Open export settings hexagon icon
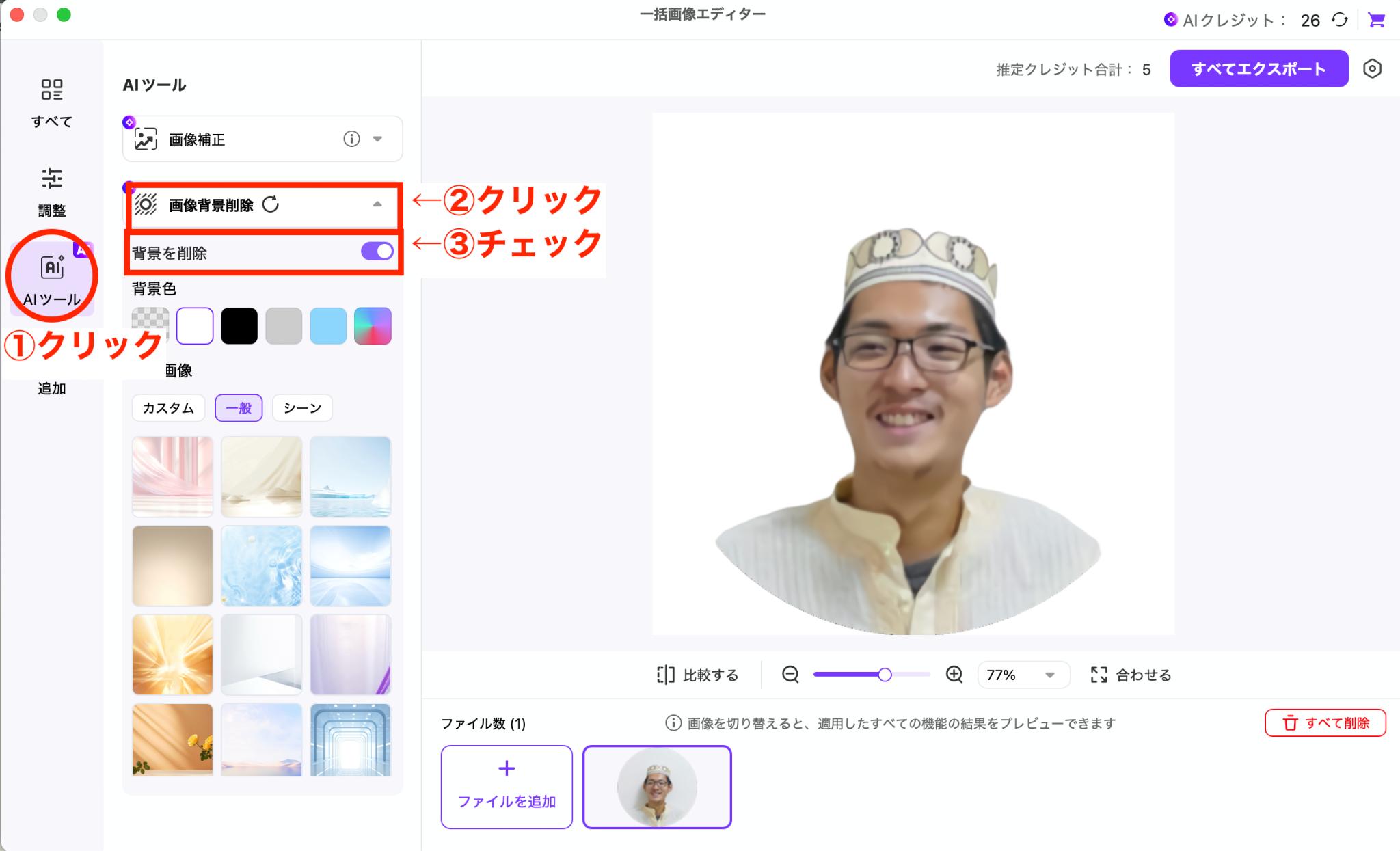The image size is (1400, 851). tap(1372, 68)
